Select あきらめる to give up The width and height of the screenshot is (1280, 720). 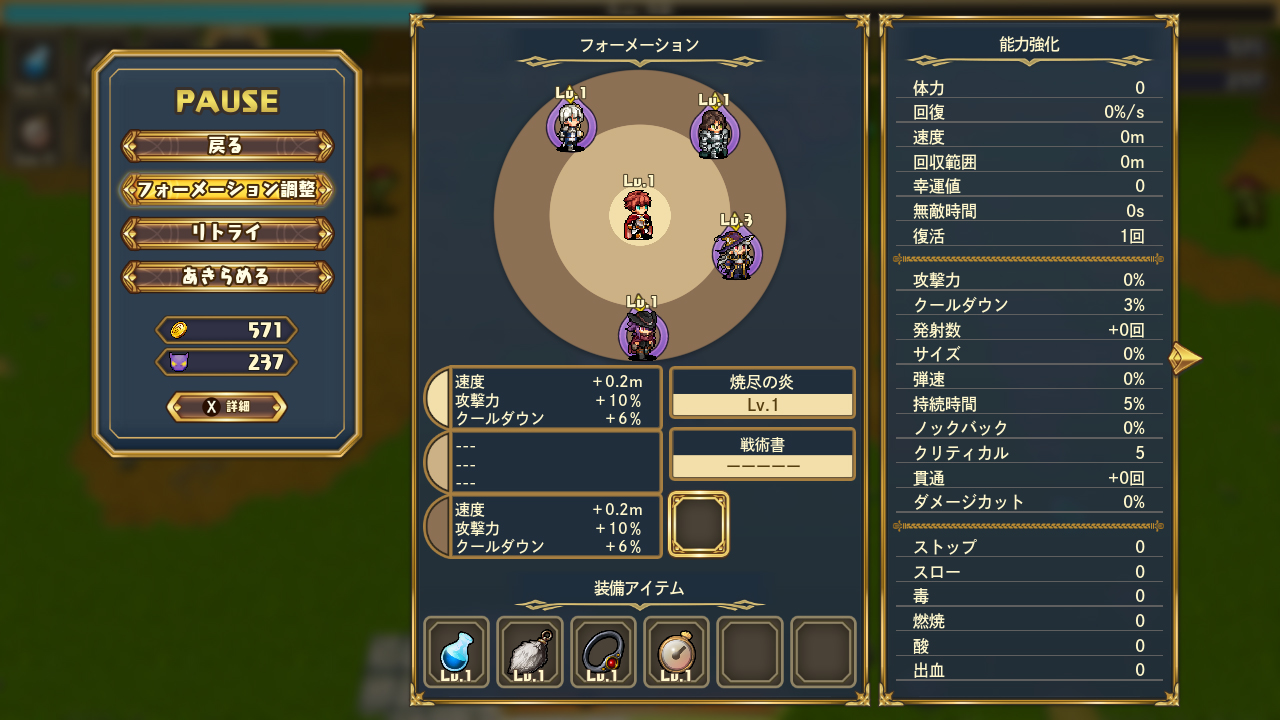click(227, 277)
